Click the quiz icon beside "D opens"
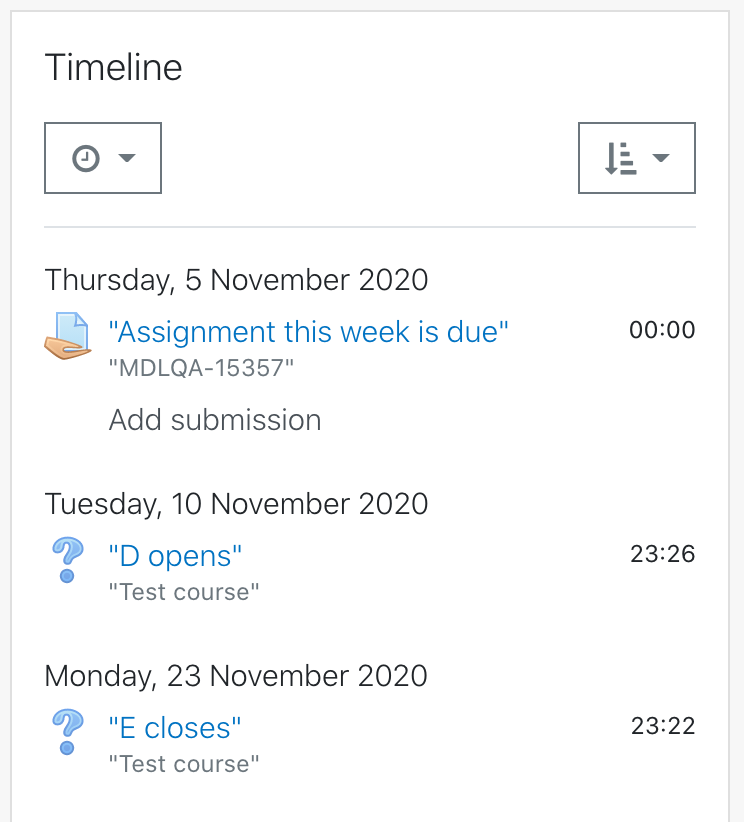 click(68, 560)
